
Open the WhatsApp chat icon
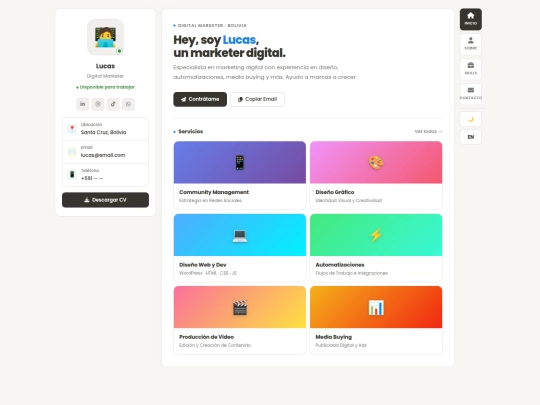tap(128, 104)
